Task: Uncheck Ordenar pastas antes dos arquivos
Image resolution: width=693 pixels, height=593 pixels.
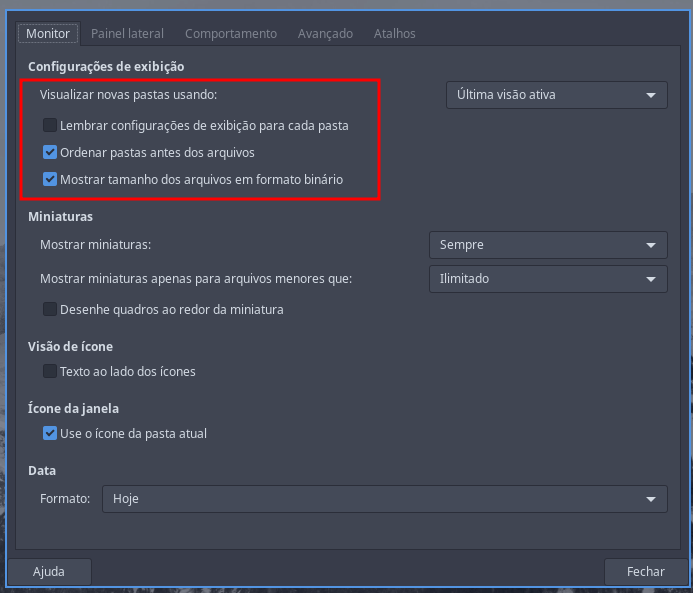Action: tap(50, 153)
